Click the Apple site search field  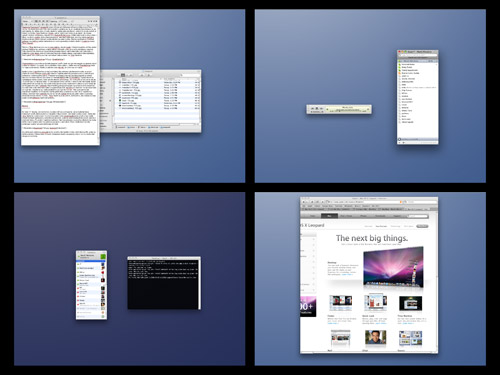pos(418,216)
